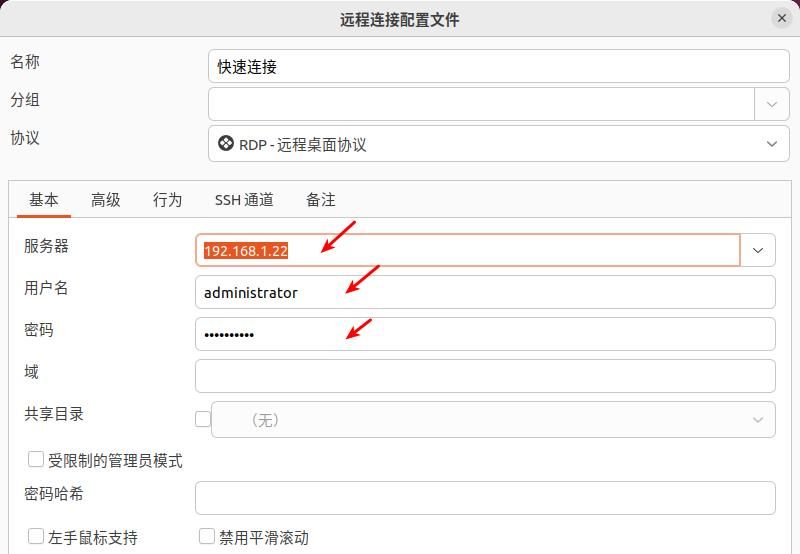Image resolution: width=800 pixels, height=554 pixels.
Task: Open the 行为 tab
Action: [x=167, y=199]
